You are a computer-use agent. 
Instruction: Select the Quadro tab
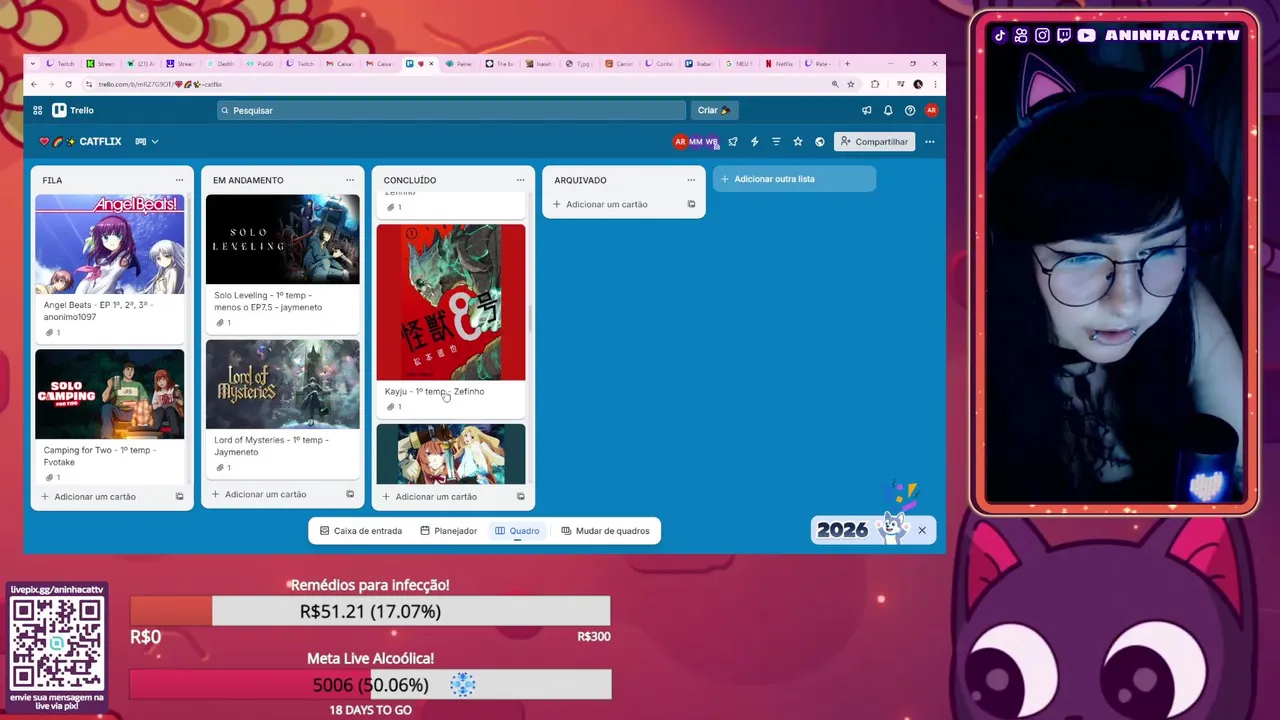(x=517, y=531)
